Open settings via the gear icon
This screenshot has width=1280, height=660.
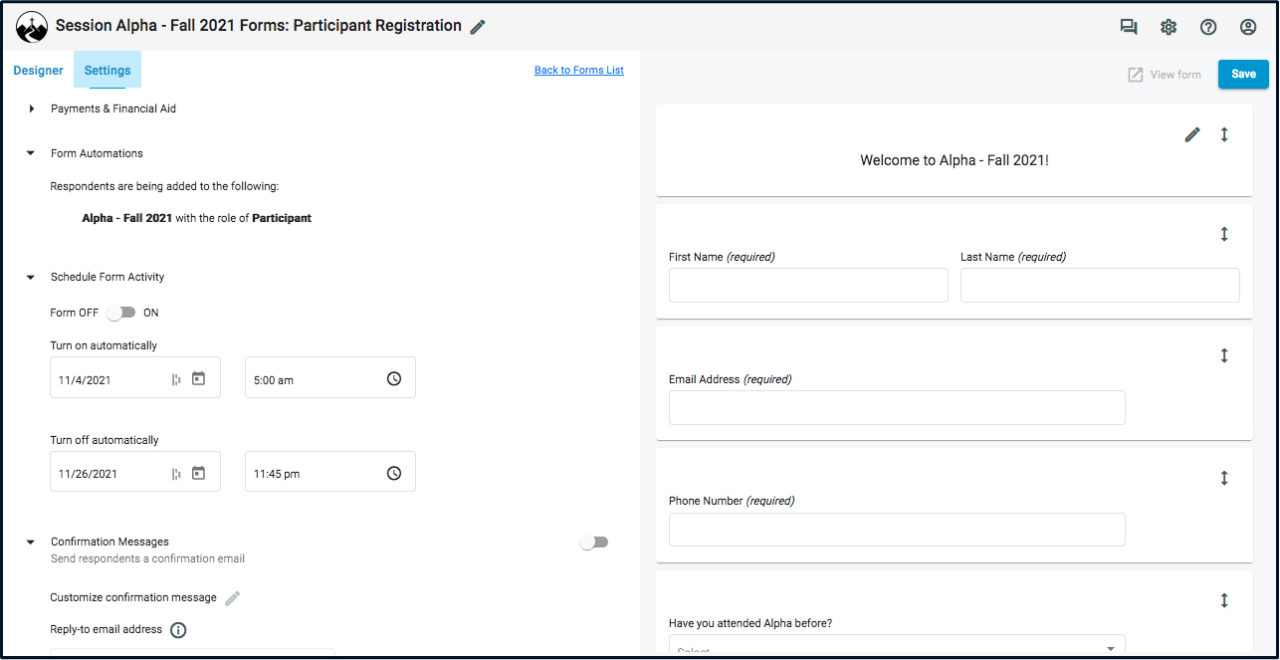click(1168, 26)
